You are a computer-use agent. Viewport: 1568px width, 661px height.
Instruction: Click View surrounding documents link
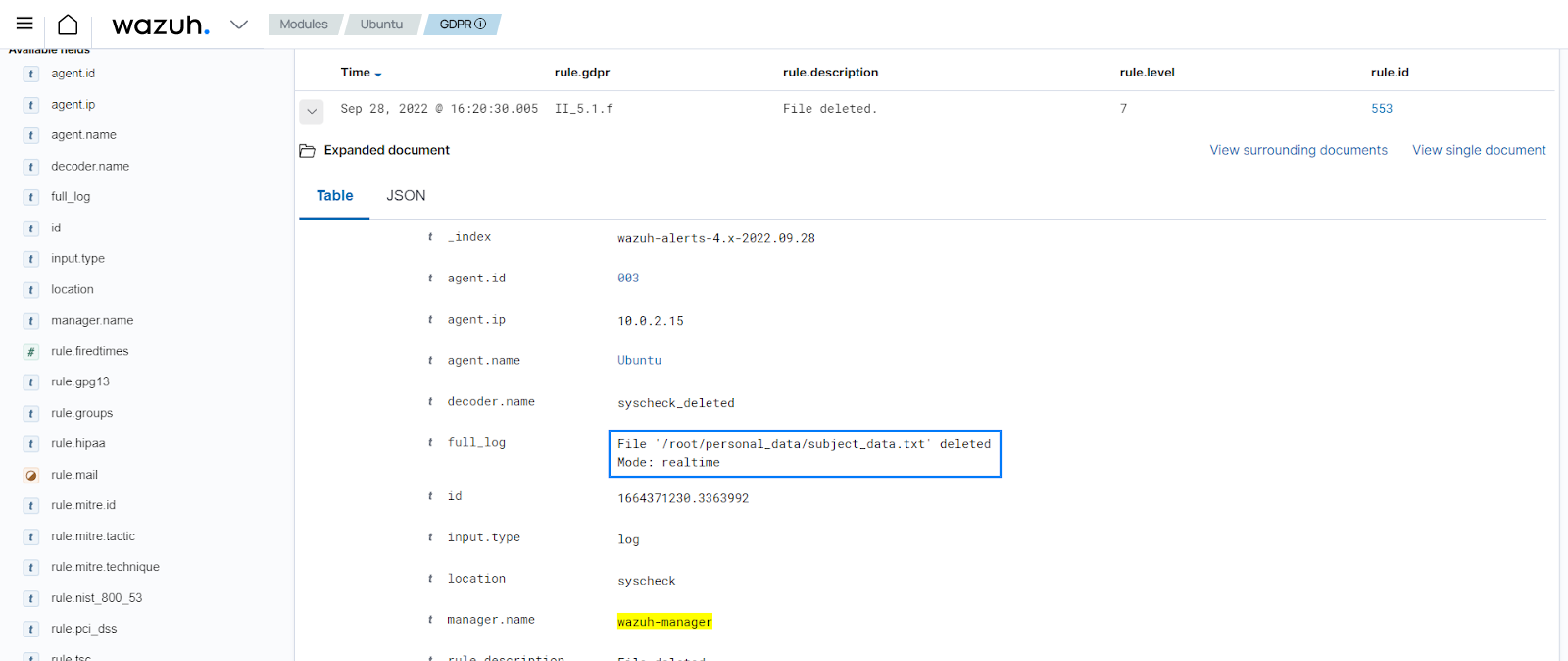click(x=1298, y=150)
